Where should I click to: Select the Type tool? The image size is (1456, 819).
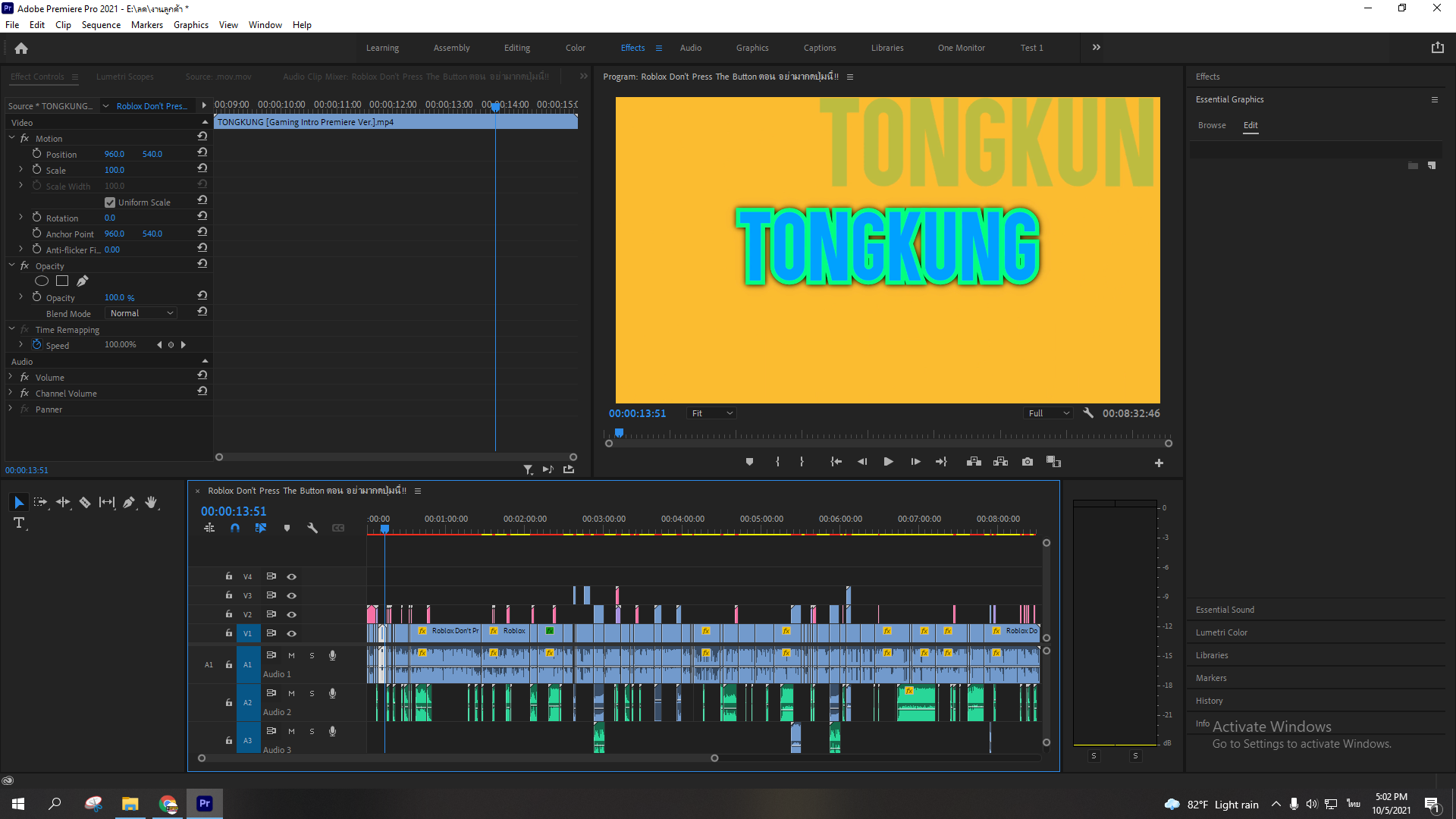(x=19, y=523)
